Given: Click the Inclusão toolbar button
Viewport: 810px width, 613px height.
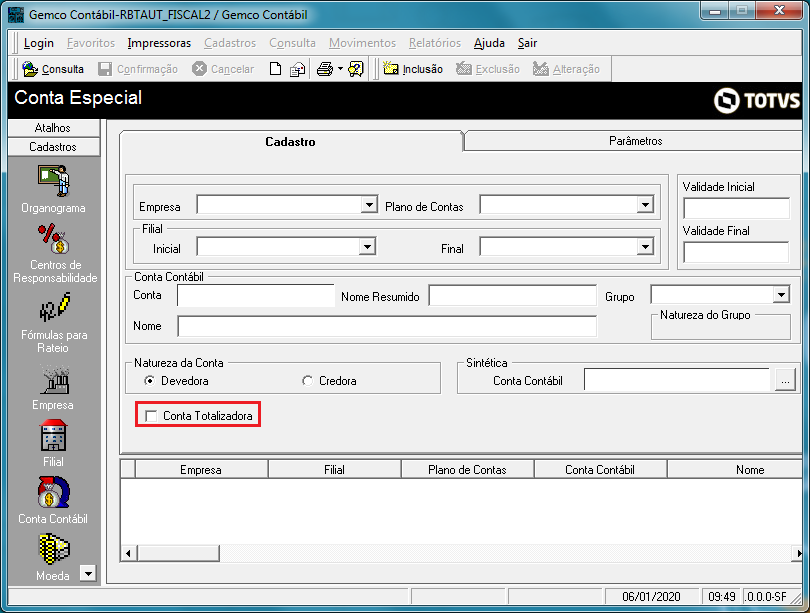Looking at the screenshot, I should click(x=413, y=69).
